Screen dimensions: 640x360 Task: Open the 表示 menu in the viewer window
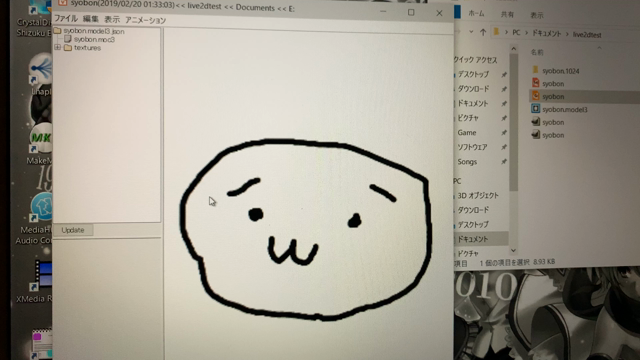(x=111, y=19)
